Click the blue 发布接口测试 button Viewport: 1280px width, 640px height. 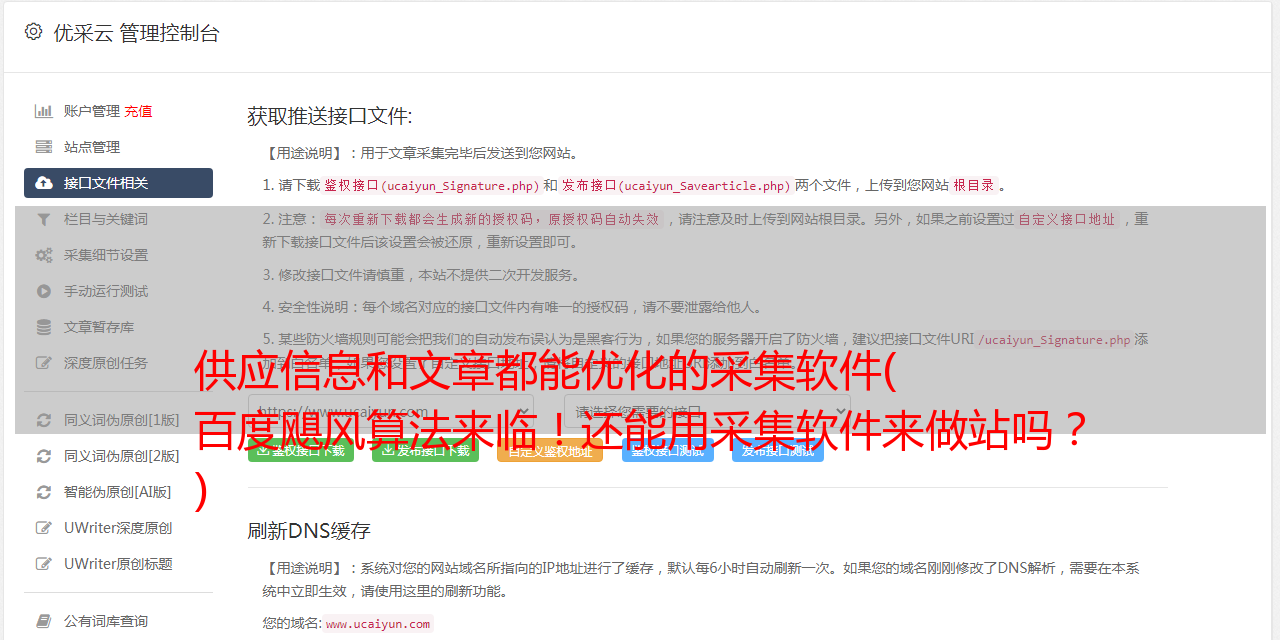pos(777,450)
